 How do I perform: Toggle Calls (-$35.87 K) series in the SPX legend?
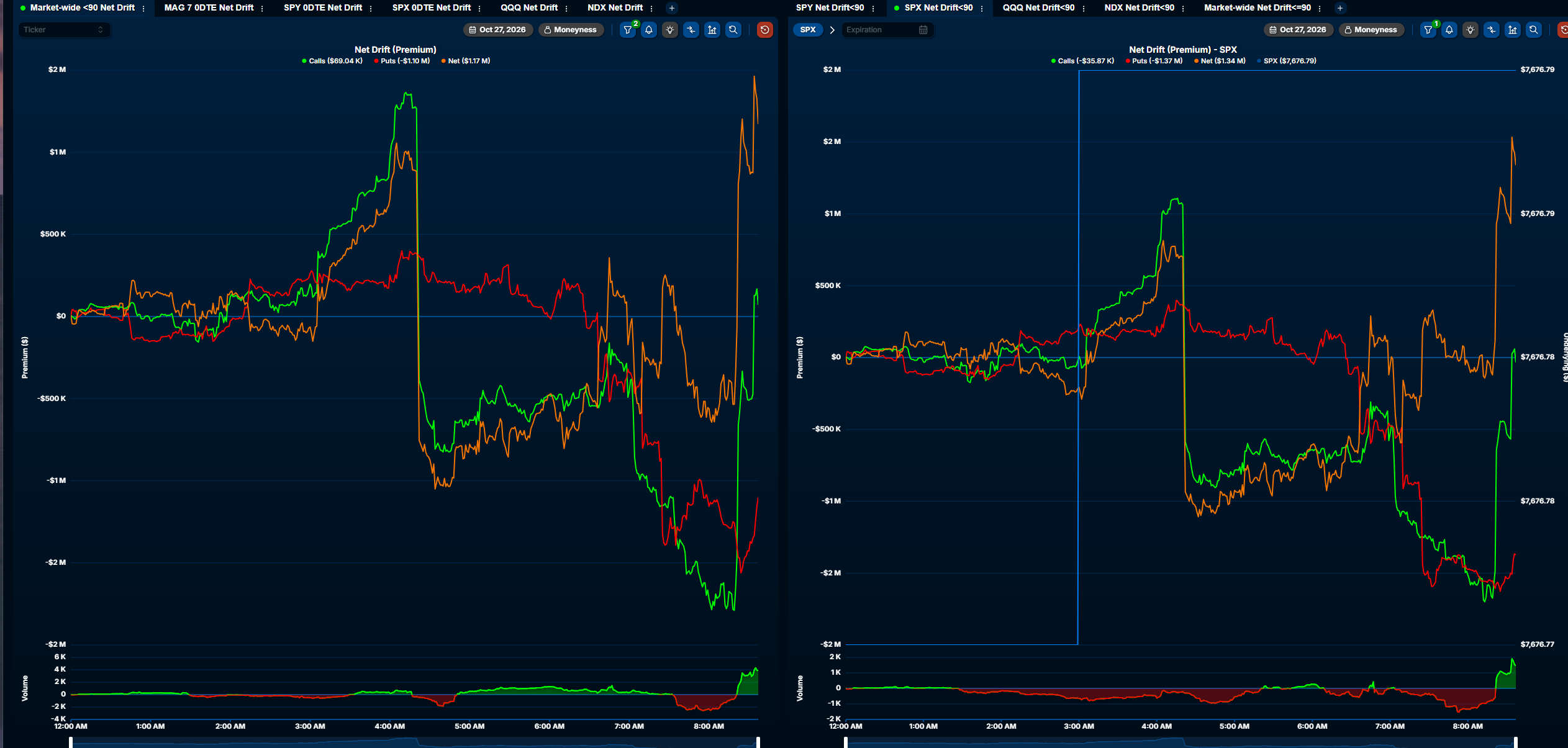point(1082,61)
